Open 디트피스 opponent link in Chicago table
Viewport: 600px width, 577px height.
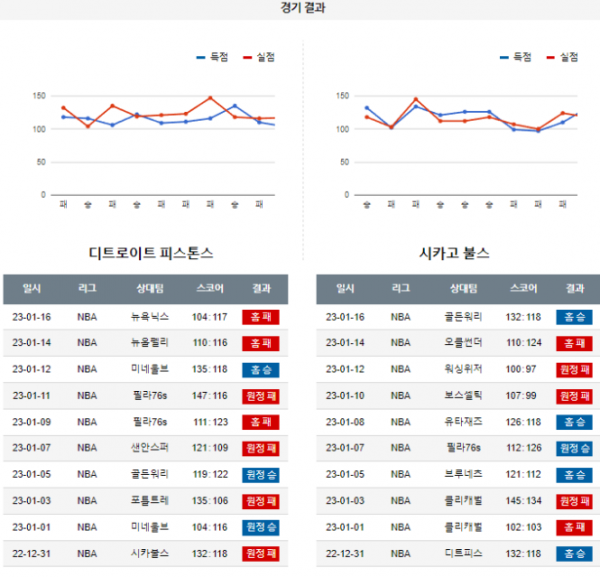pyautogui.click(x=463, y=554)
